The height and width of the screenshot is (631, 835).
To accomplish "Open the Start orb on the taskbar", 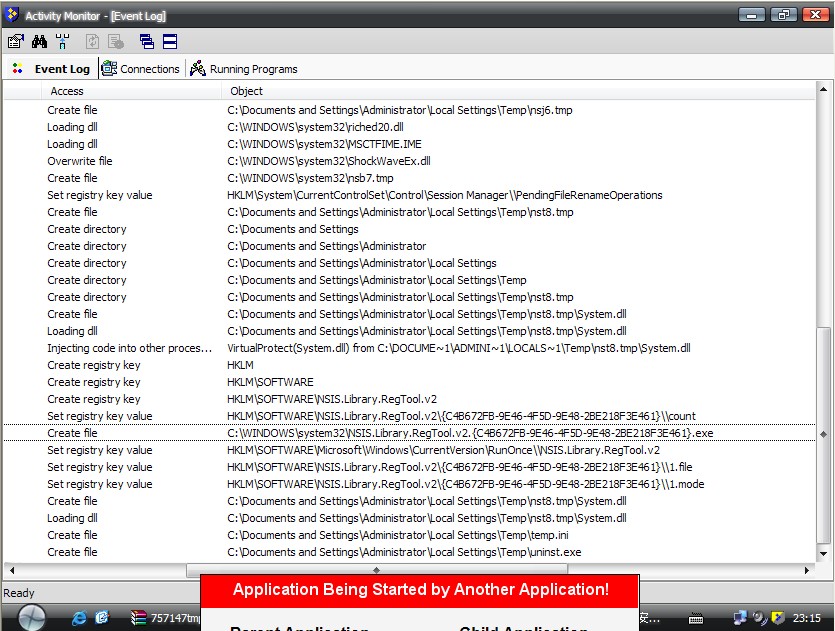I will click(x=32, y=618).
